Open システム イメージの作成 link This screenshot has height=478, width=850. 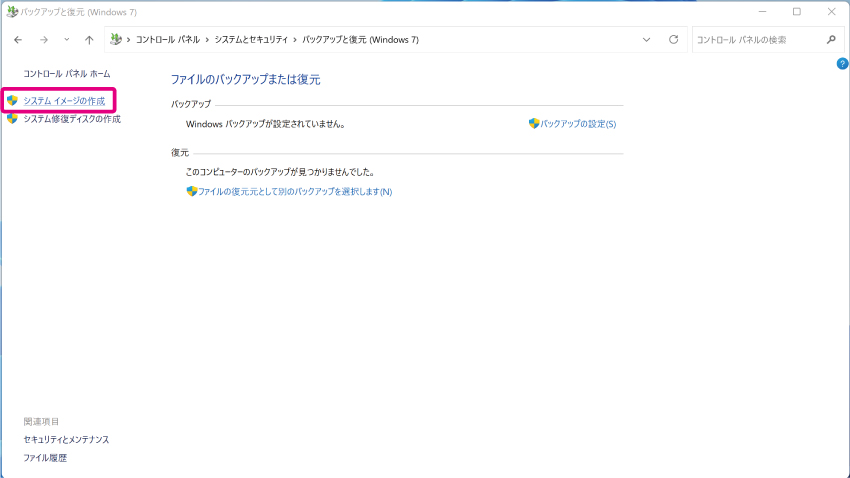coord(64,101)
